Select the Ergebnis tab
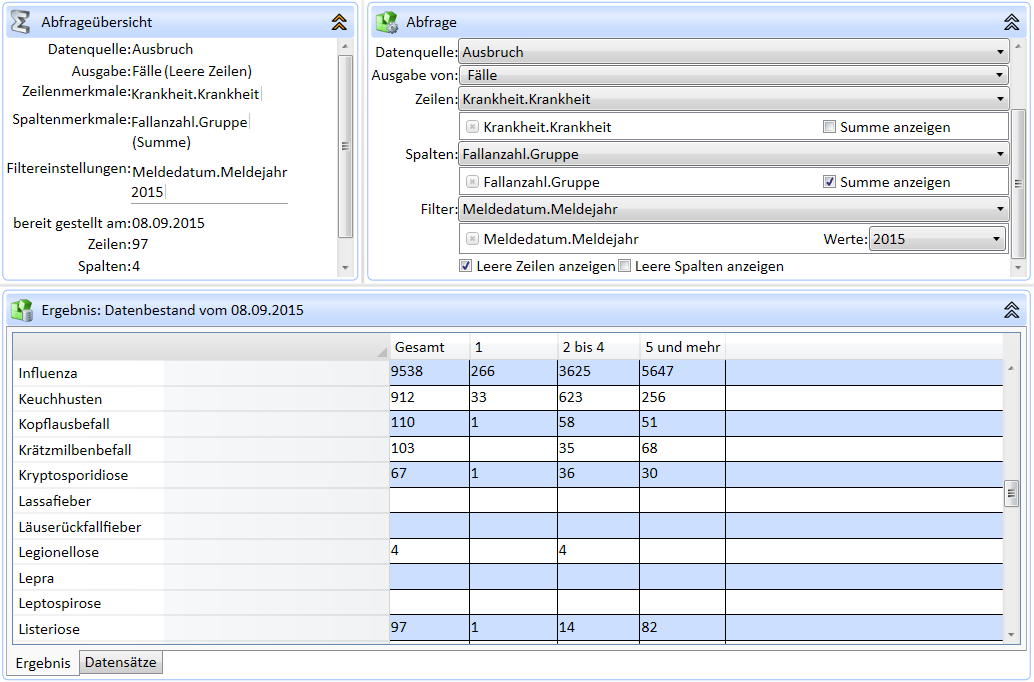1034x682 pixels. [43, 663]
